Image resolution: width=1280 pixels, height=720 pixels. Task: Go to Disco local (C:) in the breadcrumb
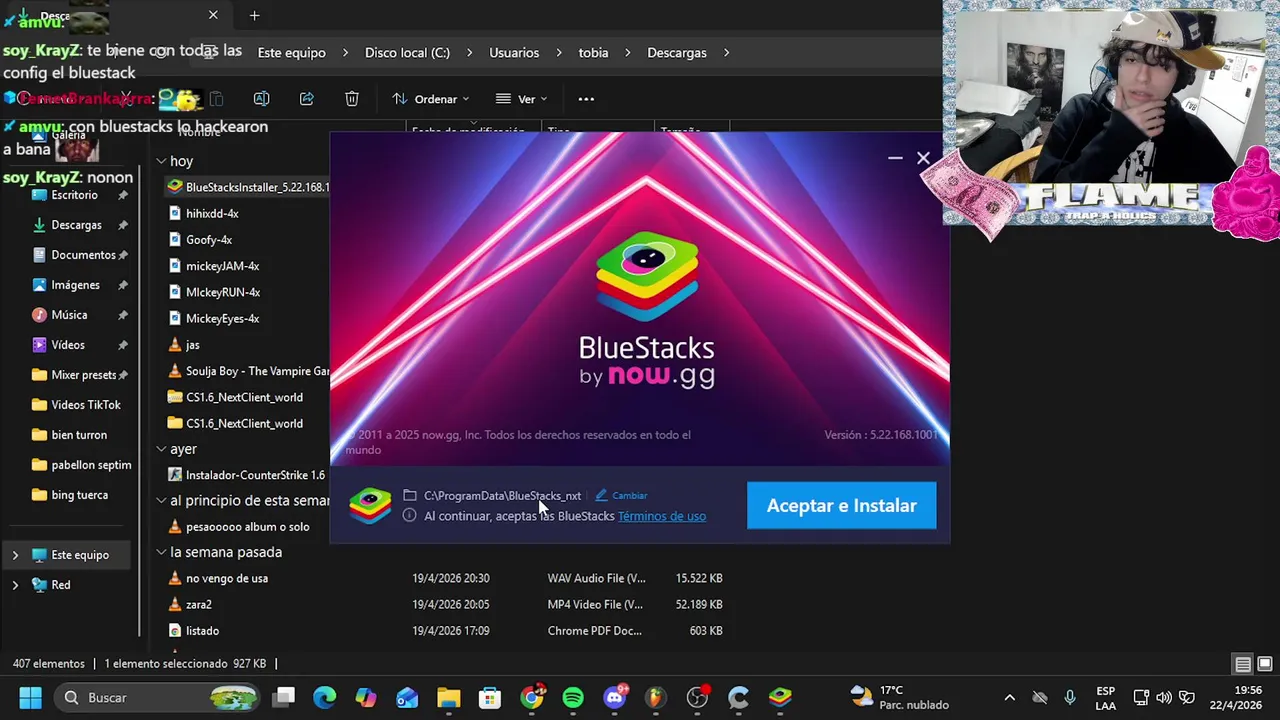point(407,53)
